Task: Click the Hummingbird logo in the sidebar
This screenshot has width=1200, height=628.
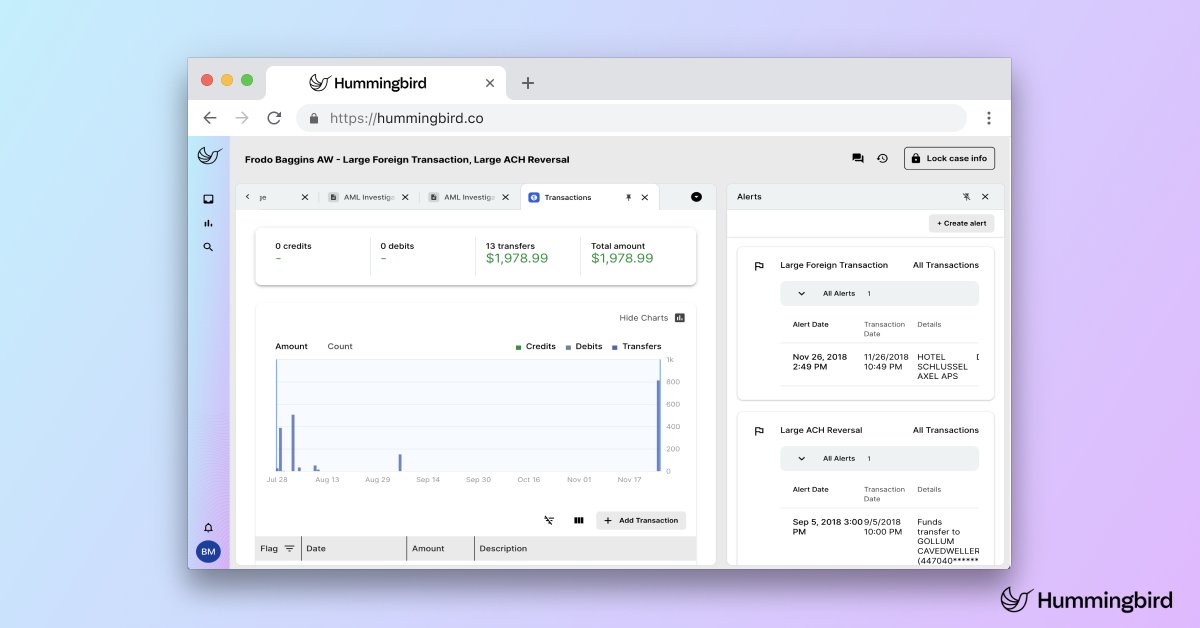Action: tap(208, 155)
